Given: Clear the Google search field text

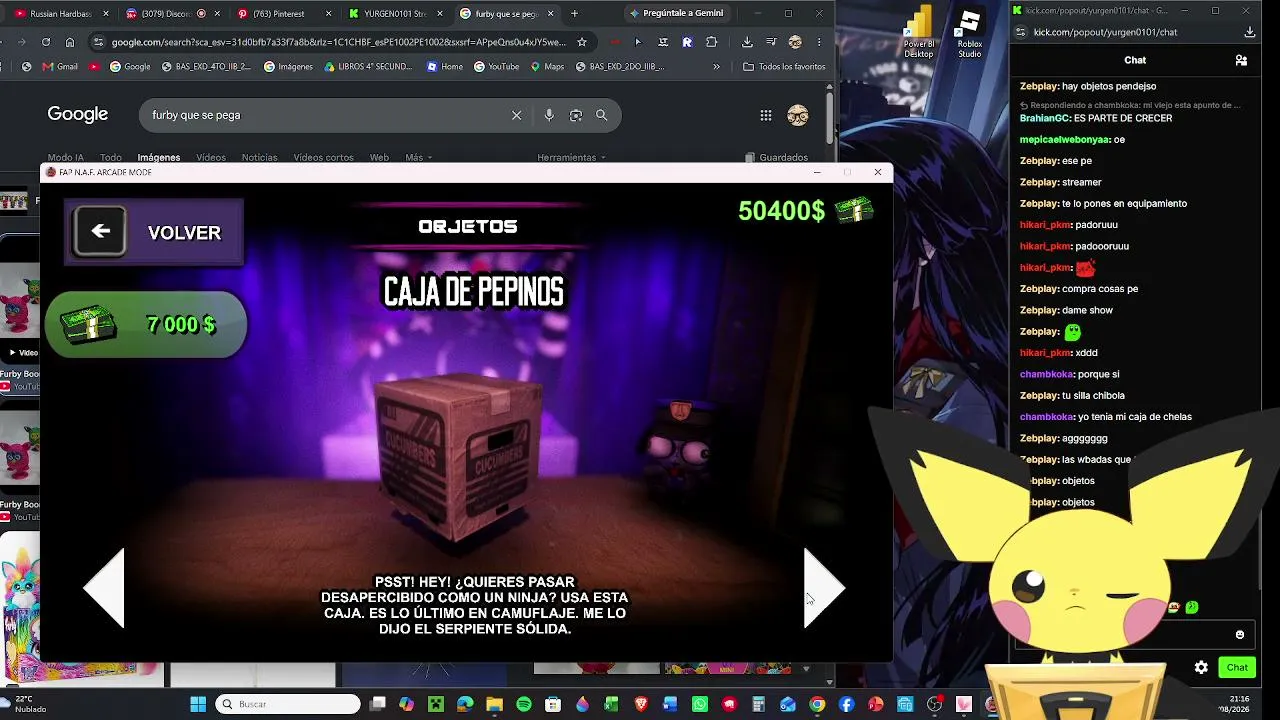Looking at the screenshot, I should [x=516, y=115].
